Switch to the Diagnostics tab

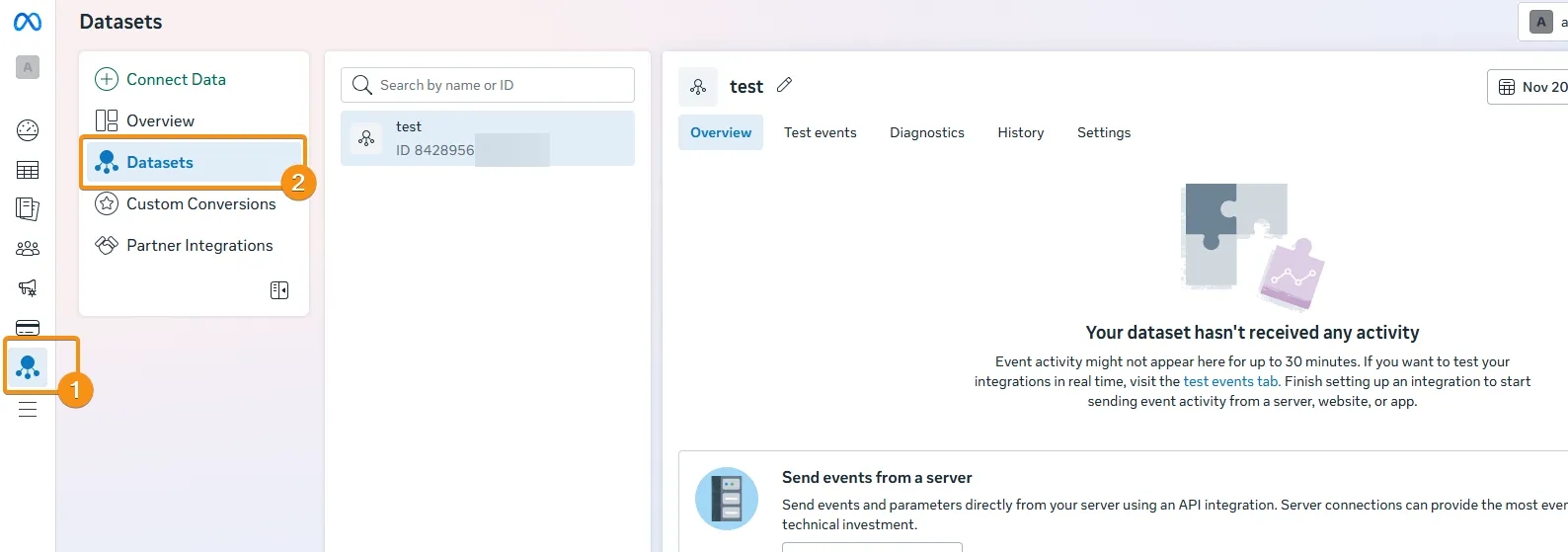[927, 132]
